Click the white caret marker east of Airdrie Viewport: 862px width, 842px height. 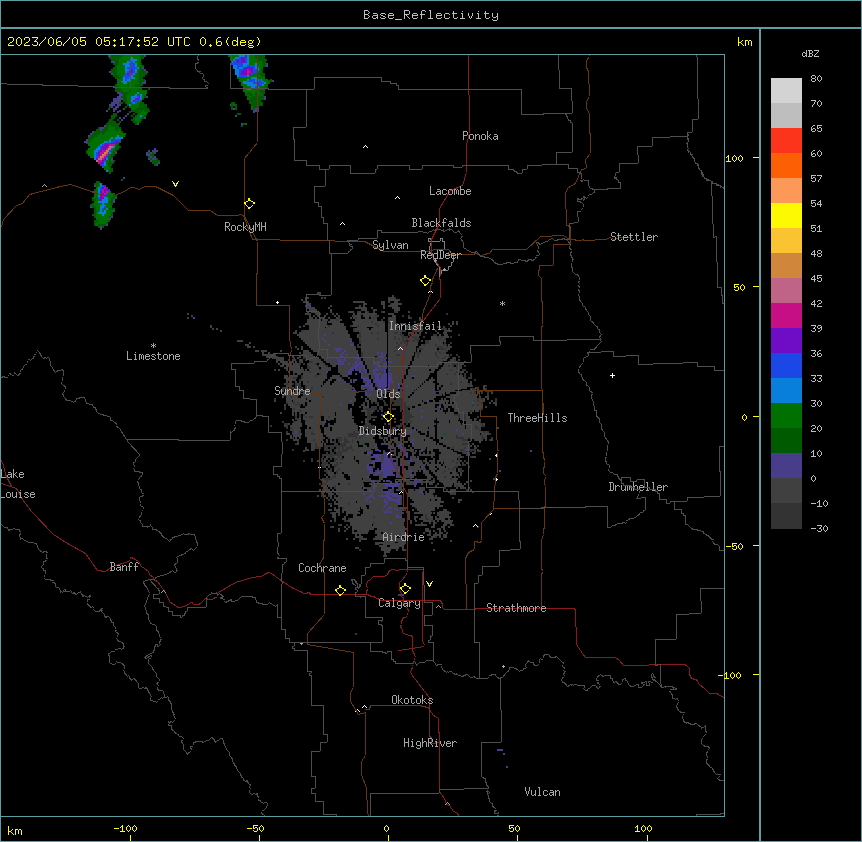point(476,526)
